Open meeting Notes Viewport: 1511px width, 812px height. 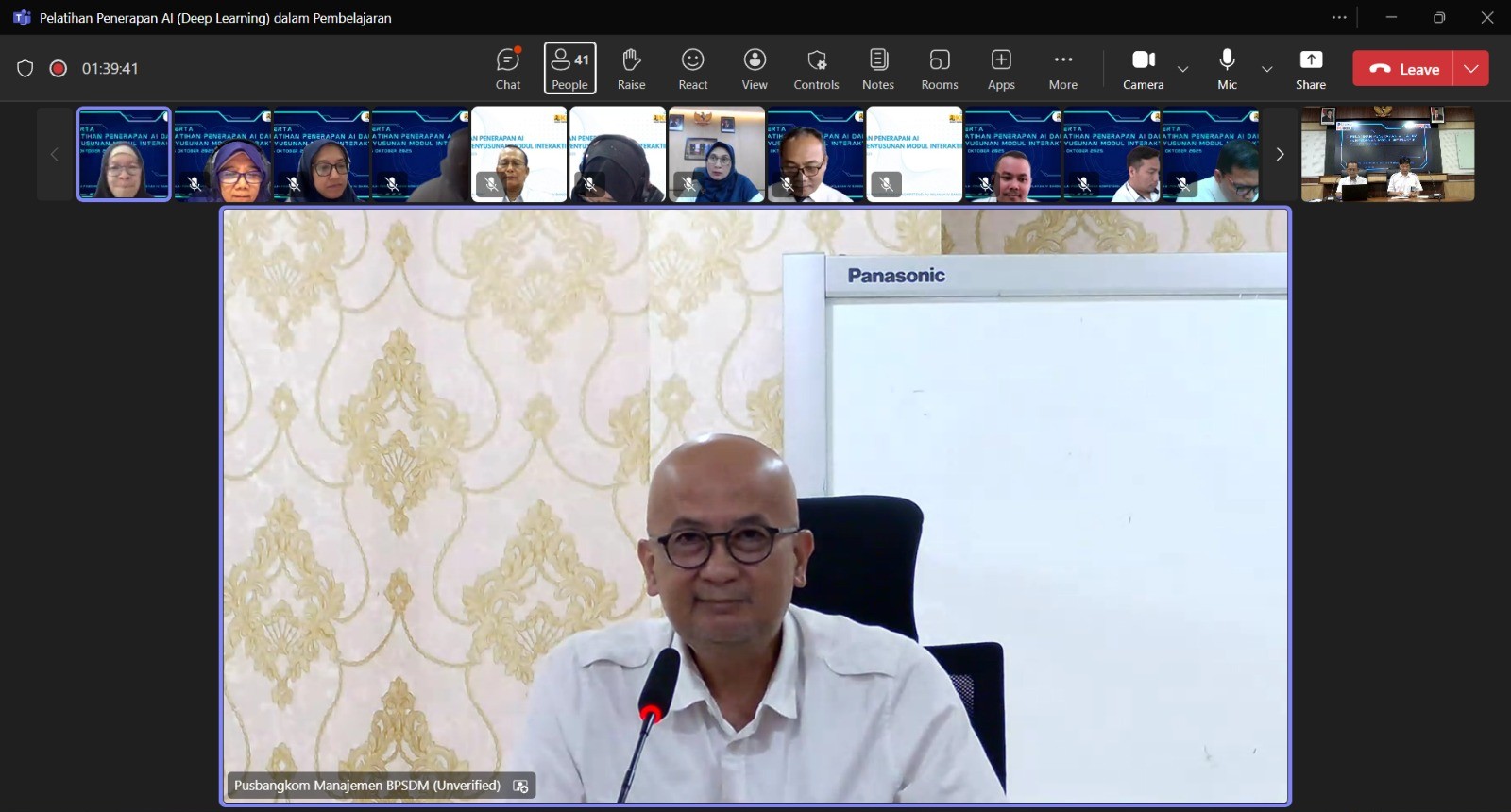tap(878, 69)
